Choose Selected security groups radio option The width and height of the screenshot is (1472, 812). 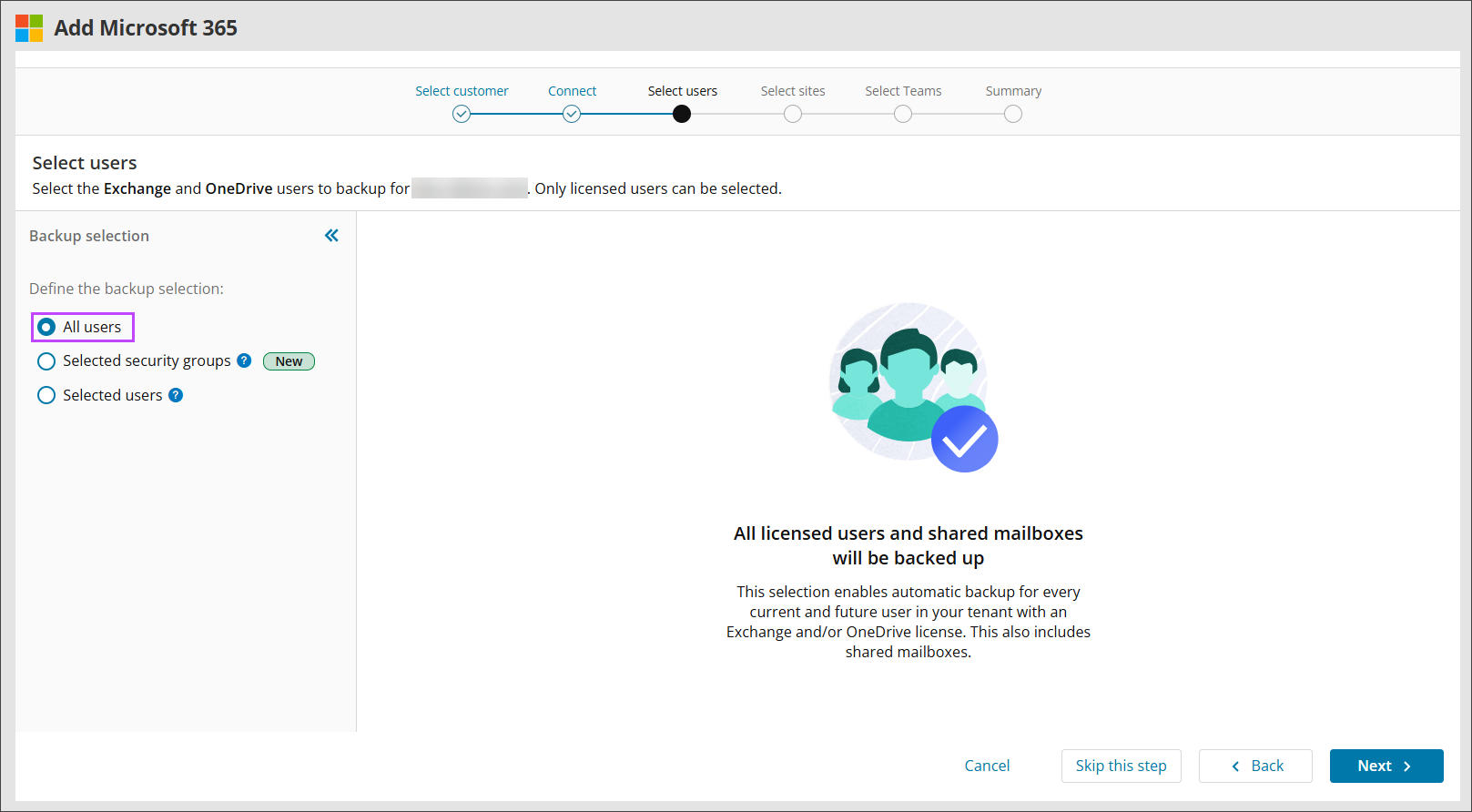click(46, 361)
